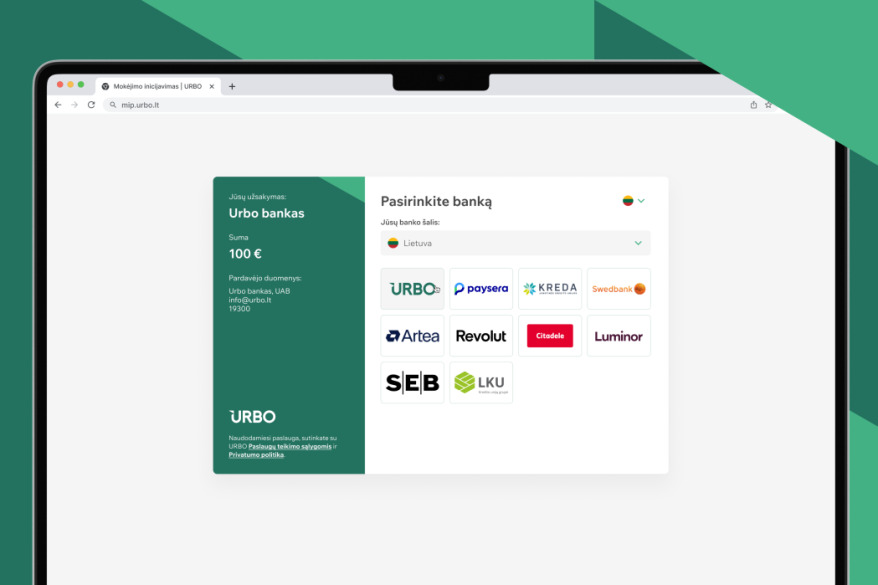The height and width of the screenshot is (585, 878).
Task: Pick the red Citadele tile
Action: [x=550, y=336]
